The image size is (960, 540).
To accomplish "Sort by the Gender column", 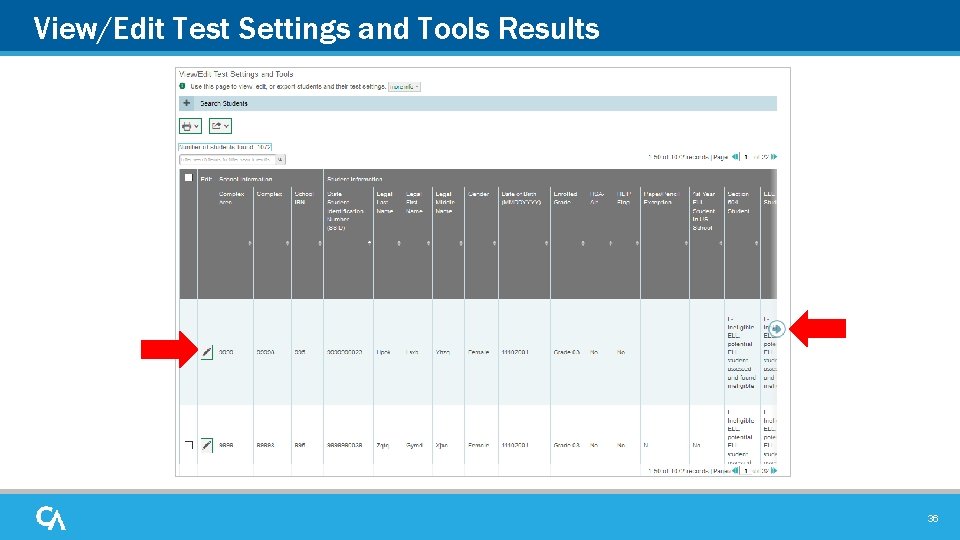I will coord(494,244).
